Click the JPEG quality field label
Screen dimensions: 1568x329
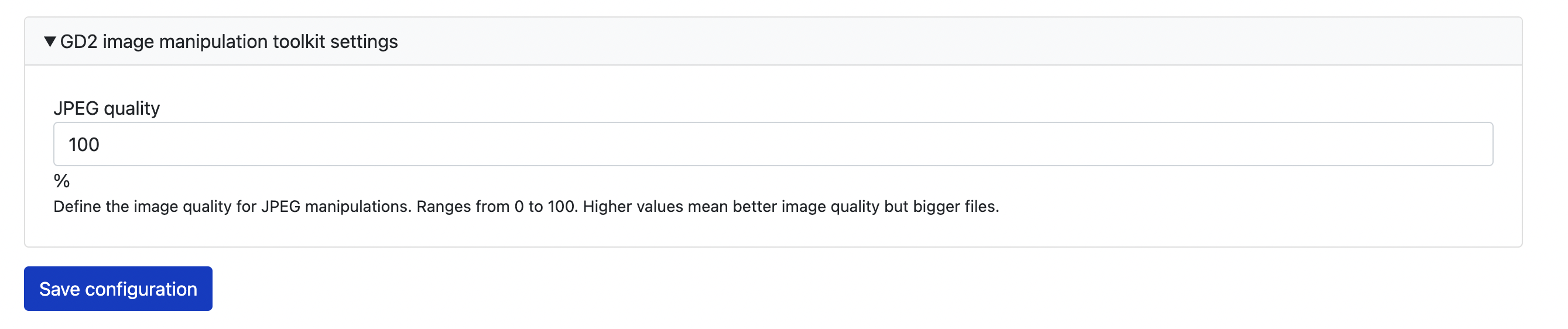(107, 108)
